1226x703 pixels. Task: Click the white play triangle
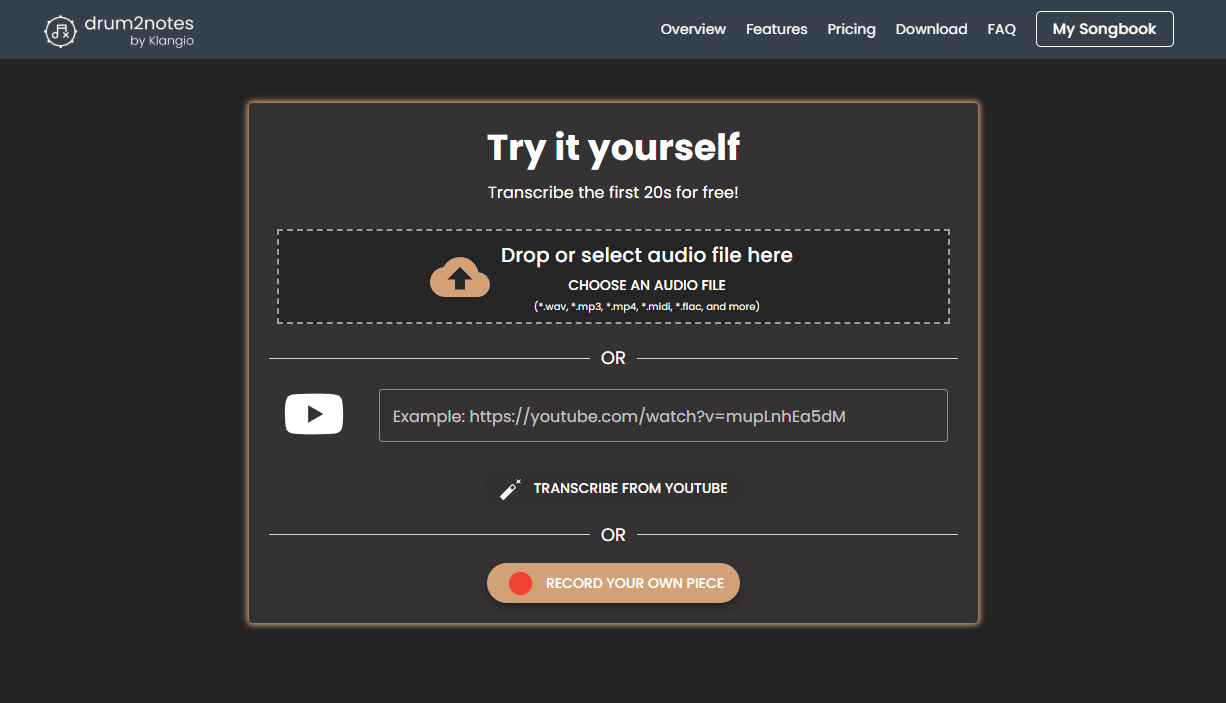(316, 413)
